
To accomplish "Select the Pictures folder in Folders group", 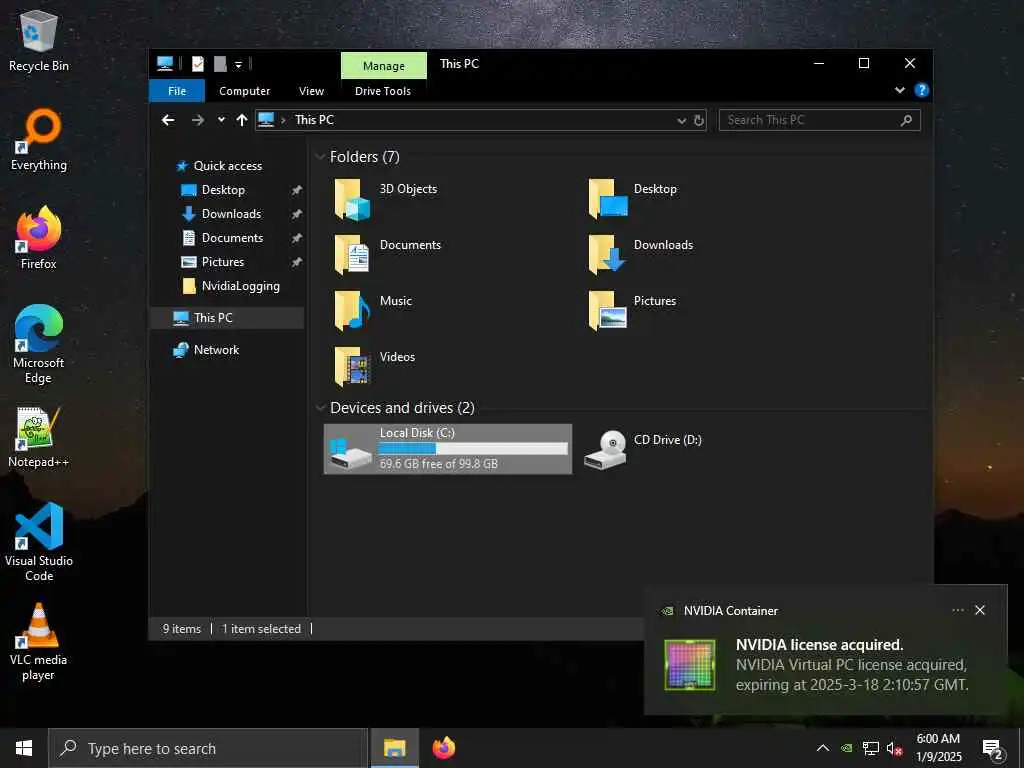I will (632, 311).
